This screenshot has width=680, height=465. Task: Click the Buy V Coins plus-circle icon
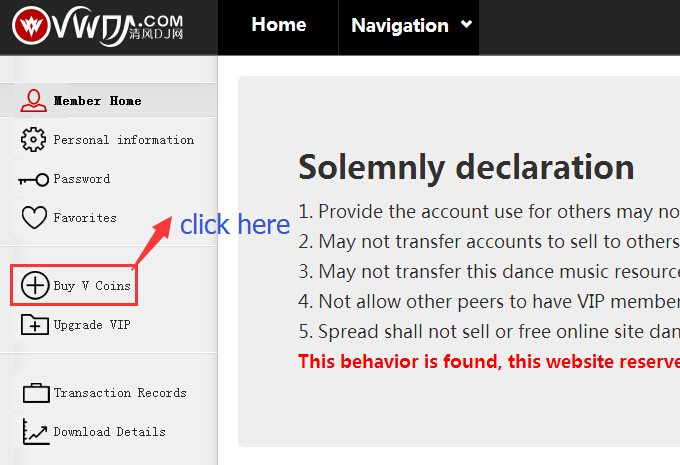tap(35, 285)
